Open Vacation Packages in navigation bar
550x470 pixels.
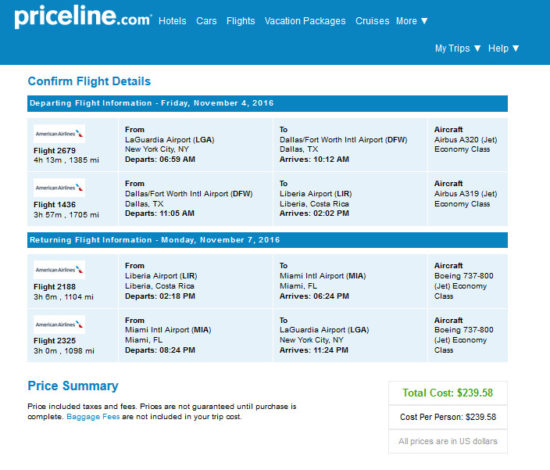click(305, 21)
